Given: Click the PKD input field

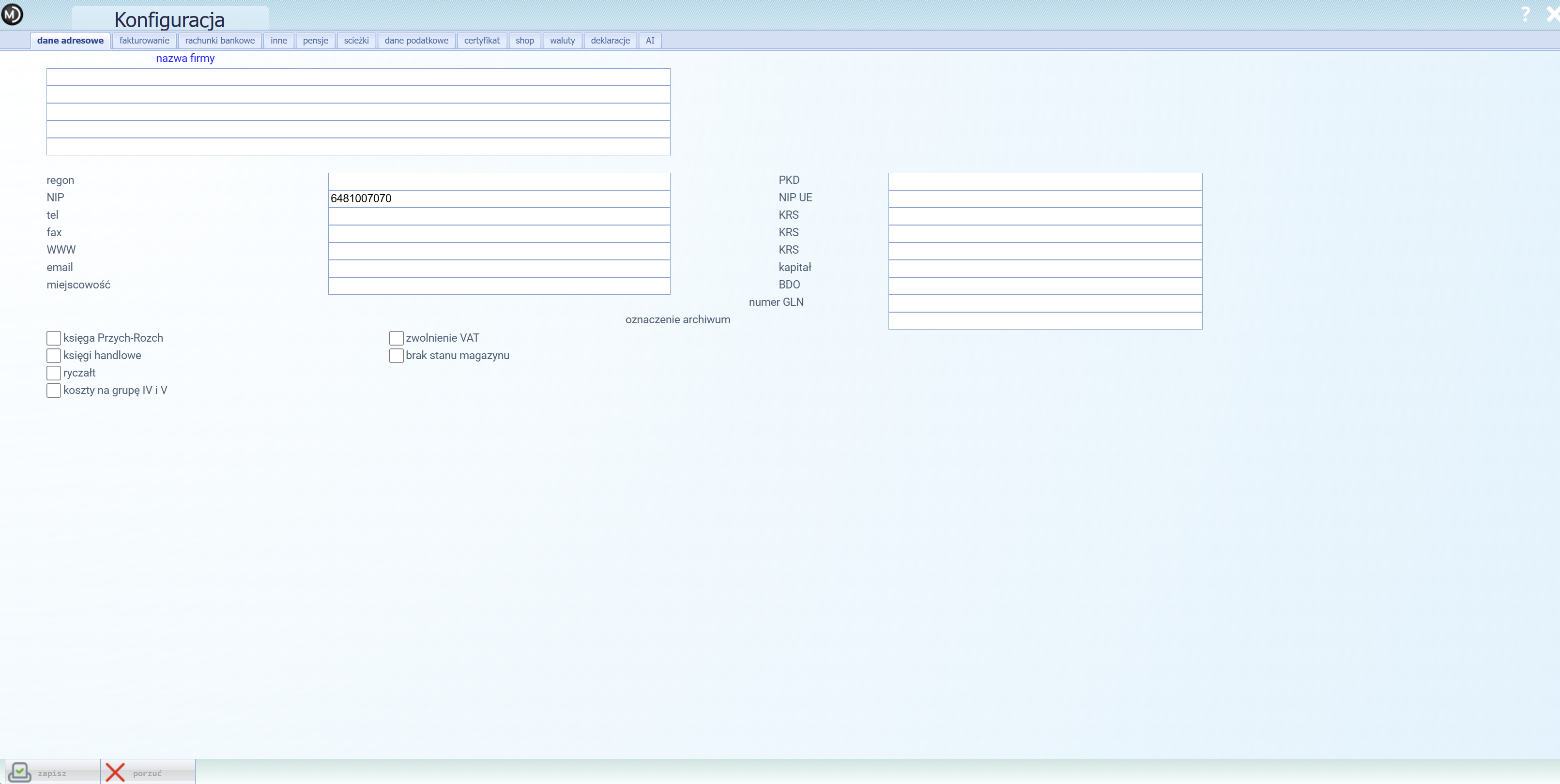Looking at the screenshot, I should tap(1045, 181).
